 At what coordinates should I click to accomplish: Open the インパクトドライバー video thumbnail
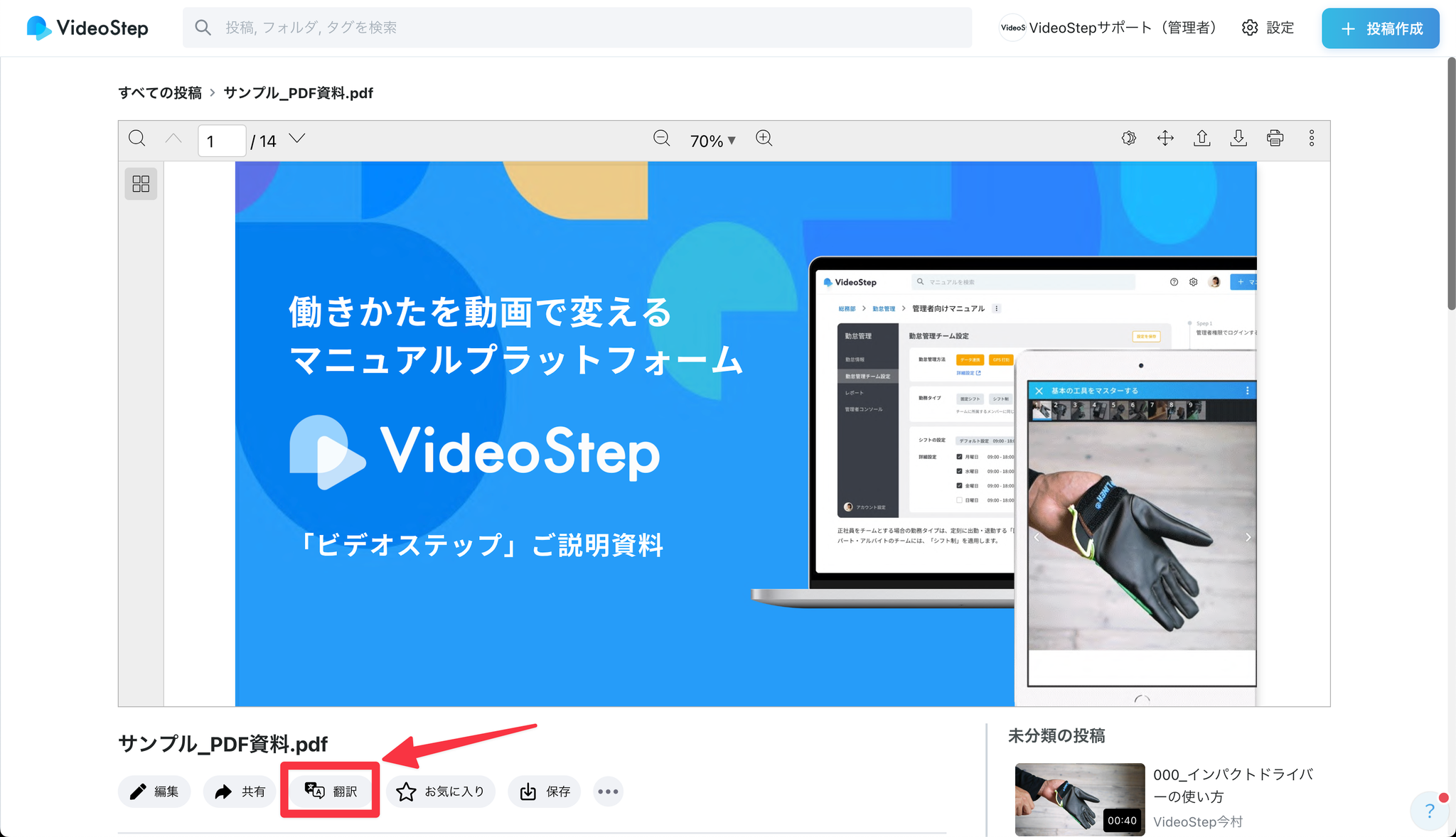[x=1079, y=799]
